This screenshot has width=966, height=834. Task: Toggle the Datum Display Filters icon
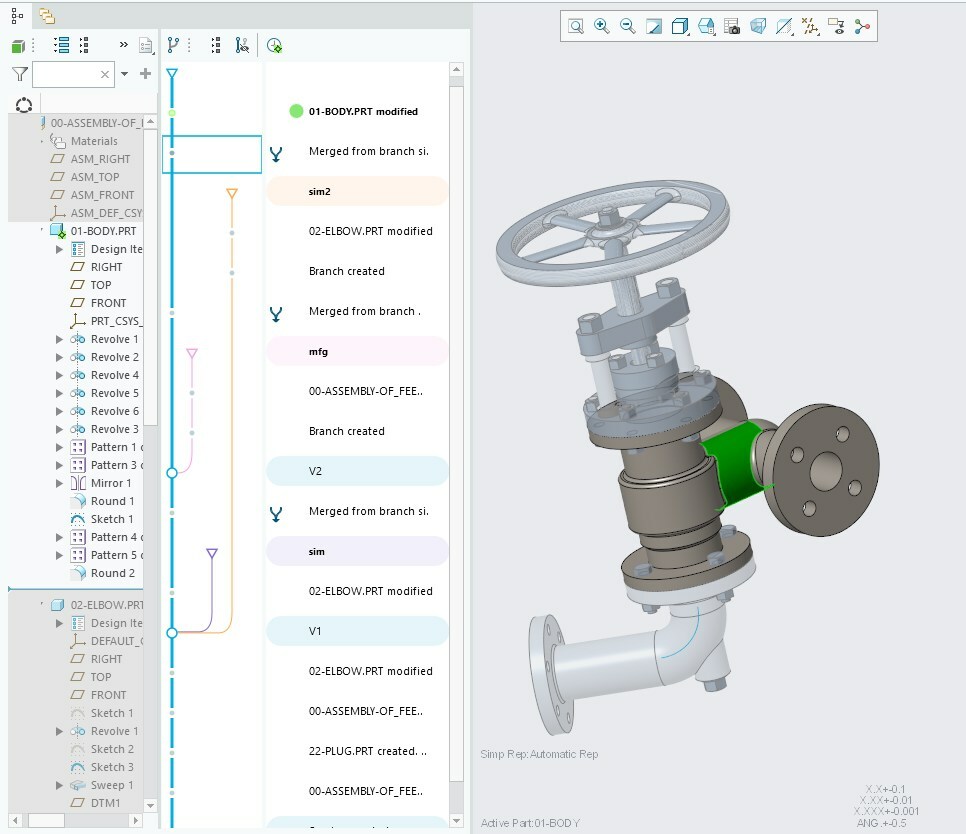(x=810, y=27)
